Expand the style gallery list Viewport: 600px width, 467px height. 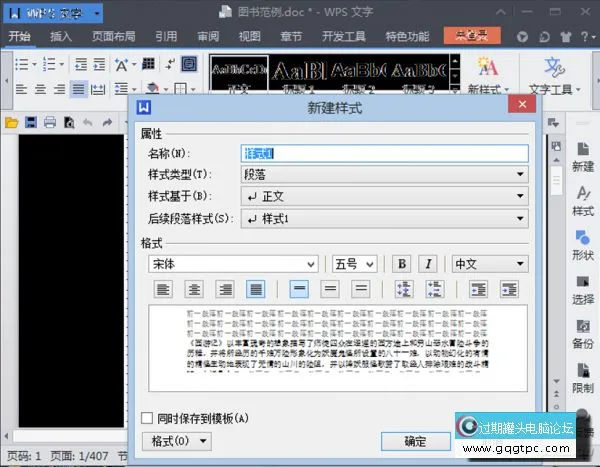point(455,91)
